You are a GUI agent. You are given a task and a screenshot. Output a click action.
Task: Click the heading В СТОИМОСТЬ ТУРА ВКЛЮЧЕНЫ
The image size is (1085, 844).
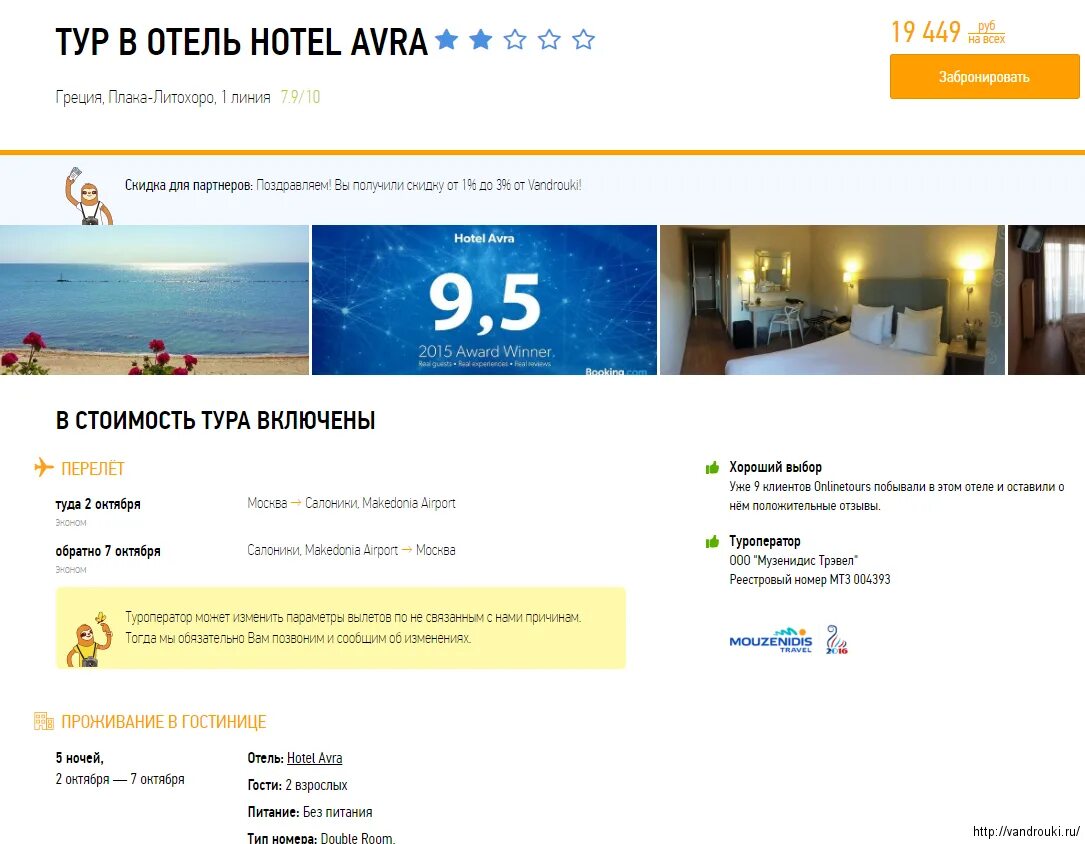point(215,420)
